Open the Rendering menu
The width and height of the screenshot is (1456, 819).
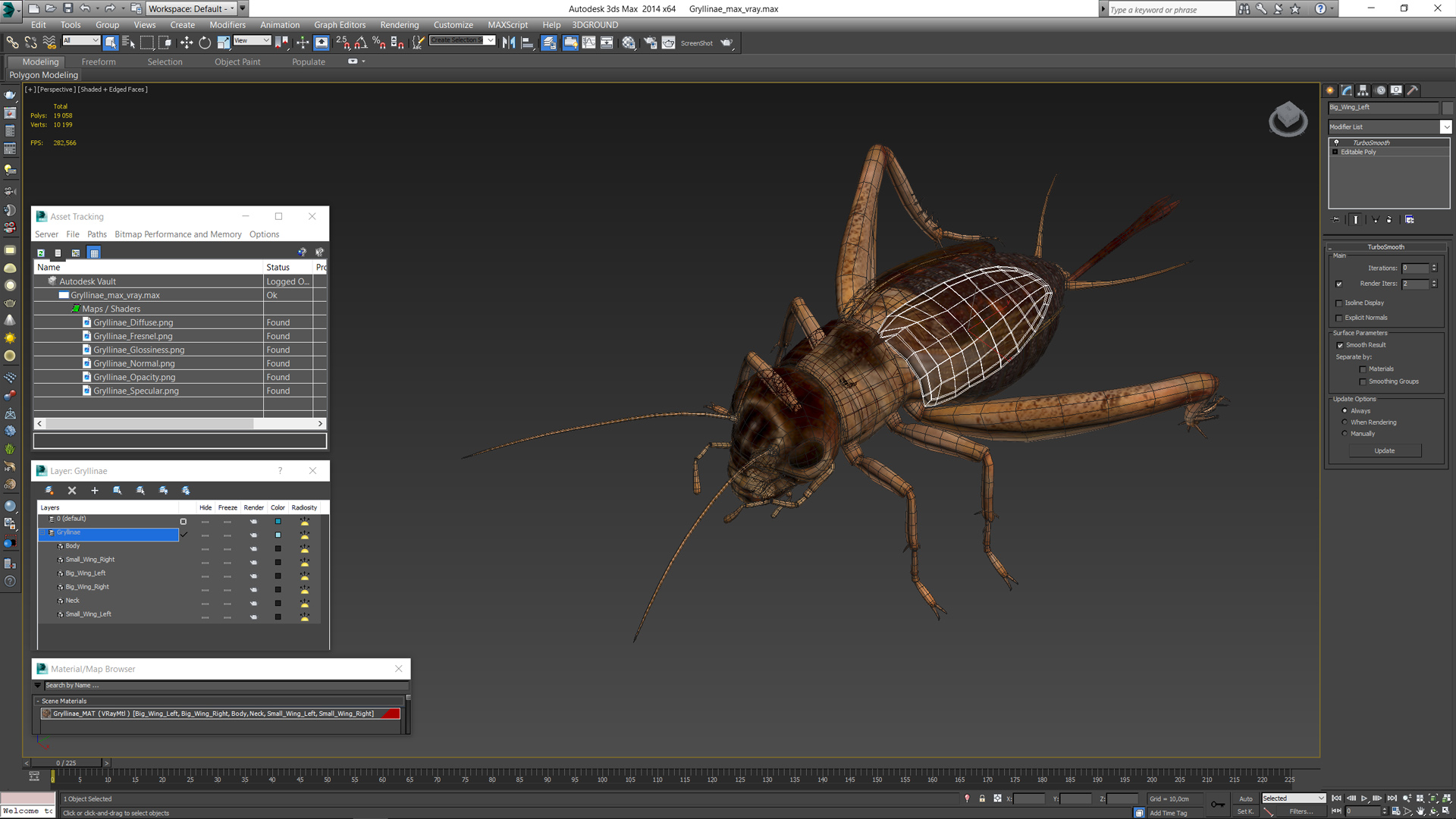(400, 25)
